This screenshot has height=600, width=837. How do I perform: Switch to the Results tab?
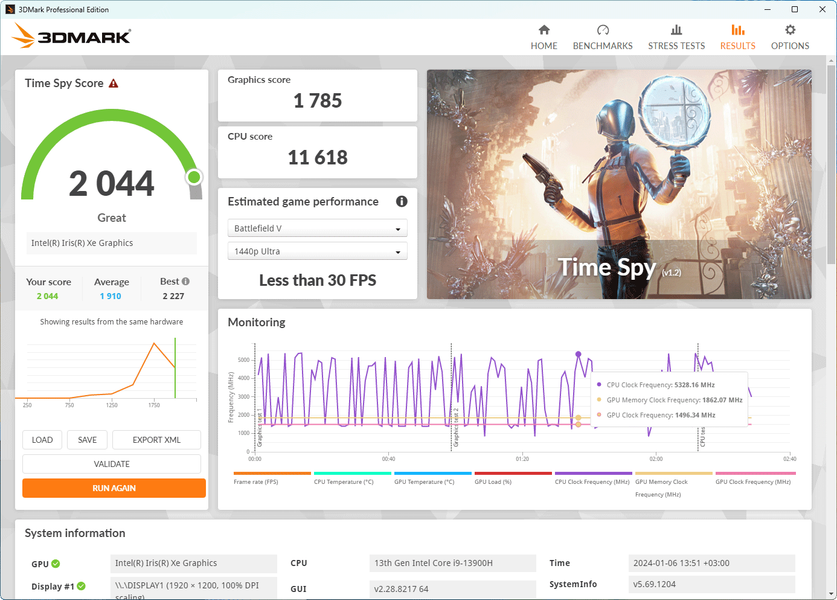737,37
